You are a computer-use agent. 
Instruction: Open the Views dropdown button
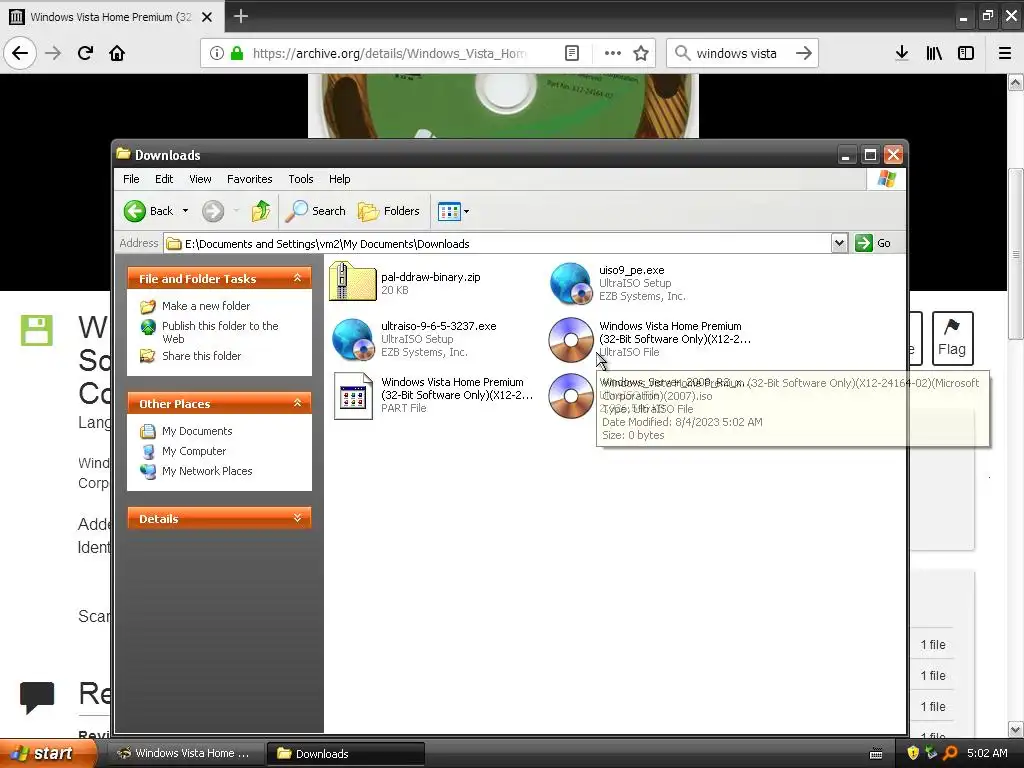[453, 211]
